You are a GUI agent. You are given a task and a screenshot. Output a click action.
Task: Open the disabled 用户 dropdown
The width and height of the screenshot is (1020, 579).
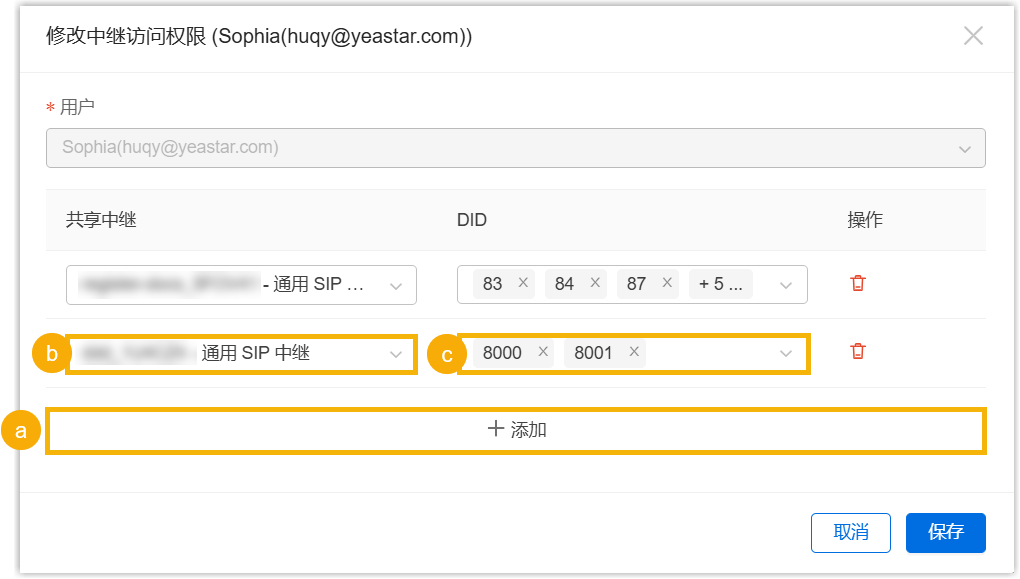pyautogui.click(x=515, y=148)
